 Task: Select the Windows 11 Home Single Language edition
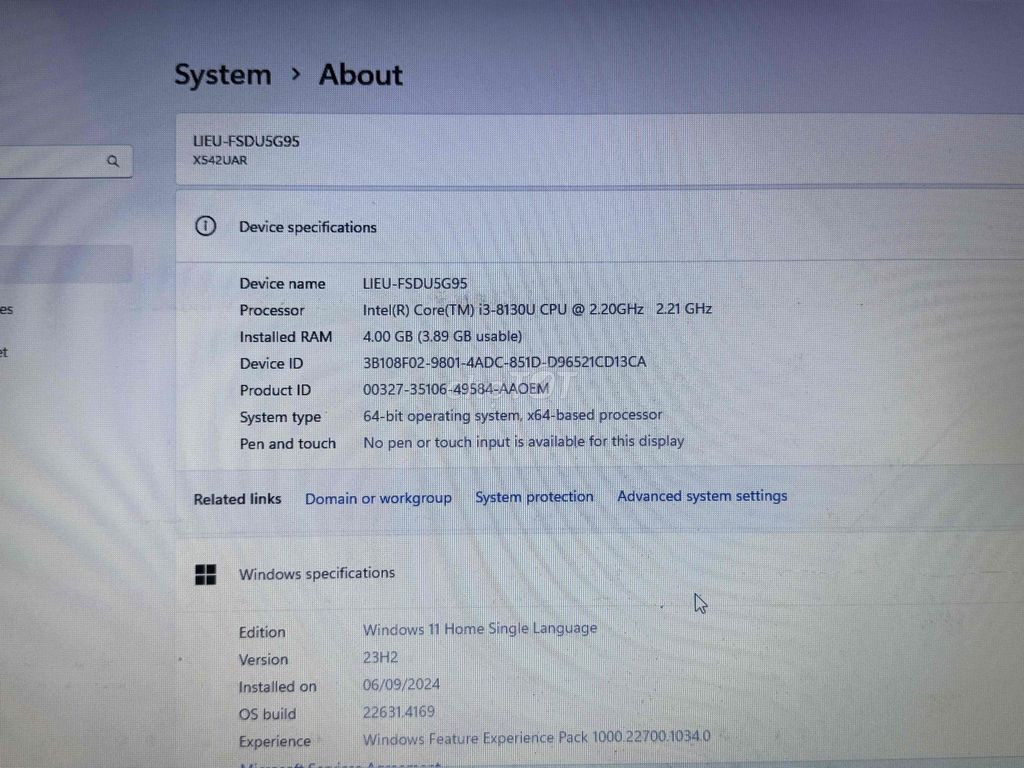pos(480,629)
